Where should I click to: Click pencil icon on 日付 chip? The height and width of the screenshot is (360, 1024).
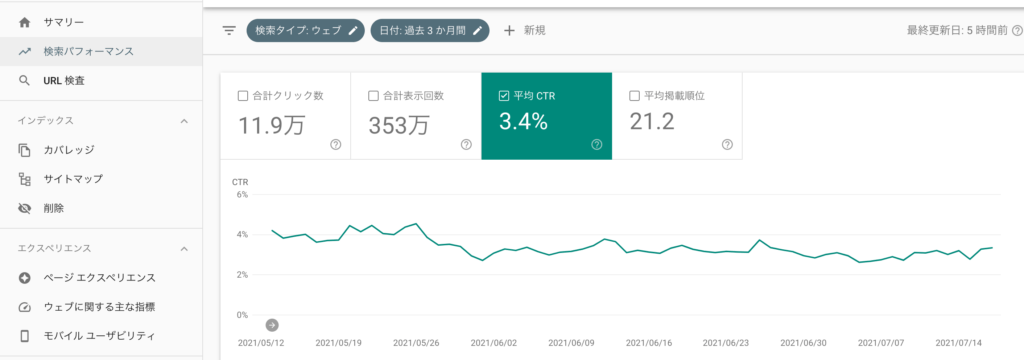[478, 31]
